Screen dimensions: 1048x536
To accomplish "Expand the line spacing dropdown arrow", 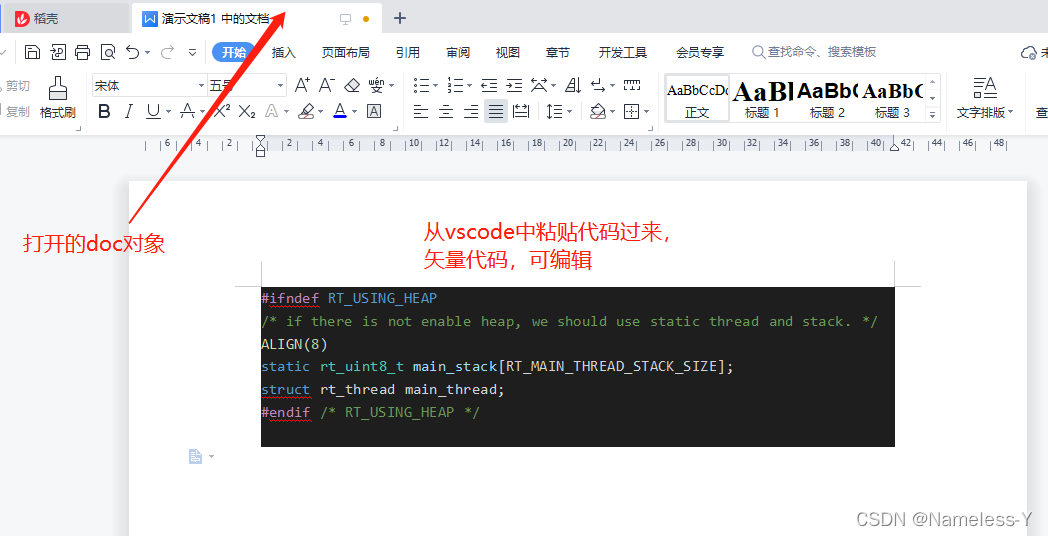I will point(569,112).
